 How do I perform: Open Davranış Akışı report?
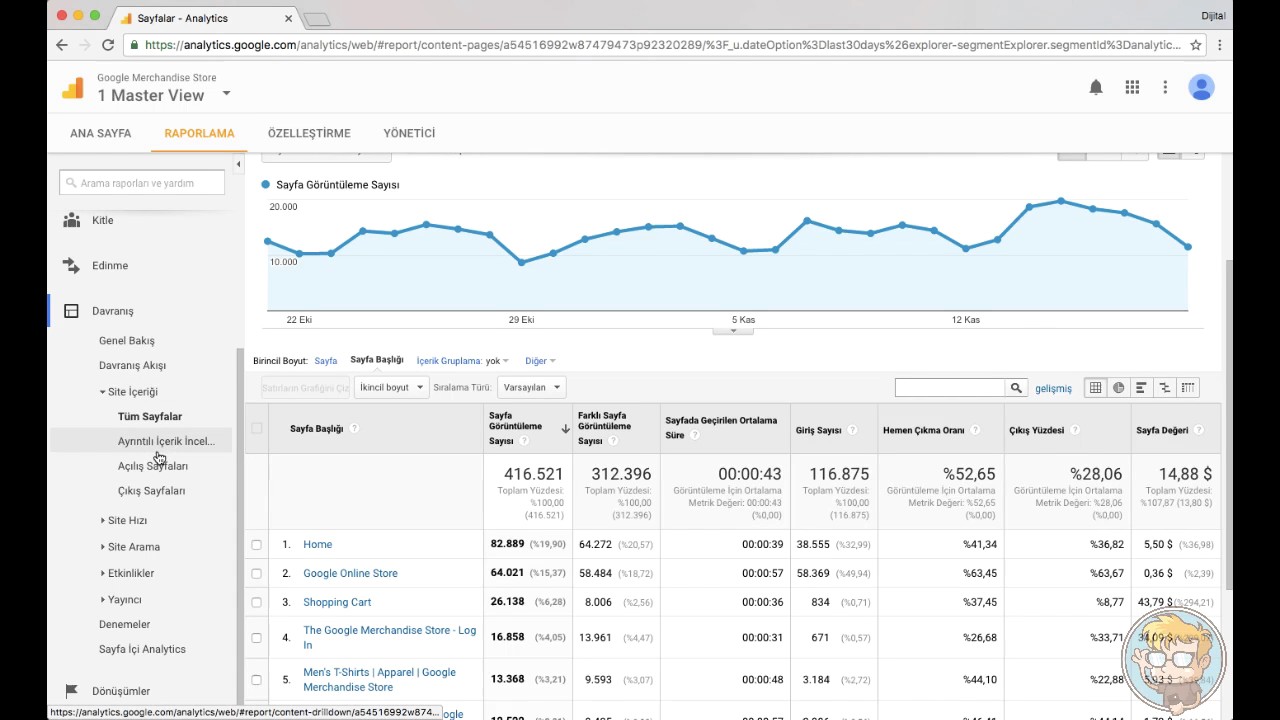tap(132, 366)
